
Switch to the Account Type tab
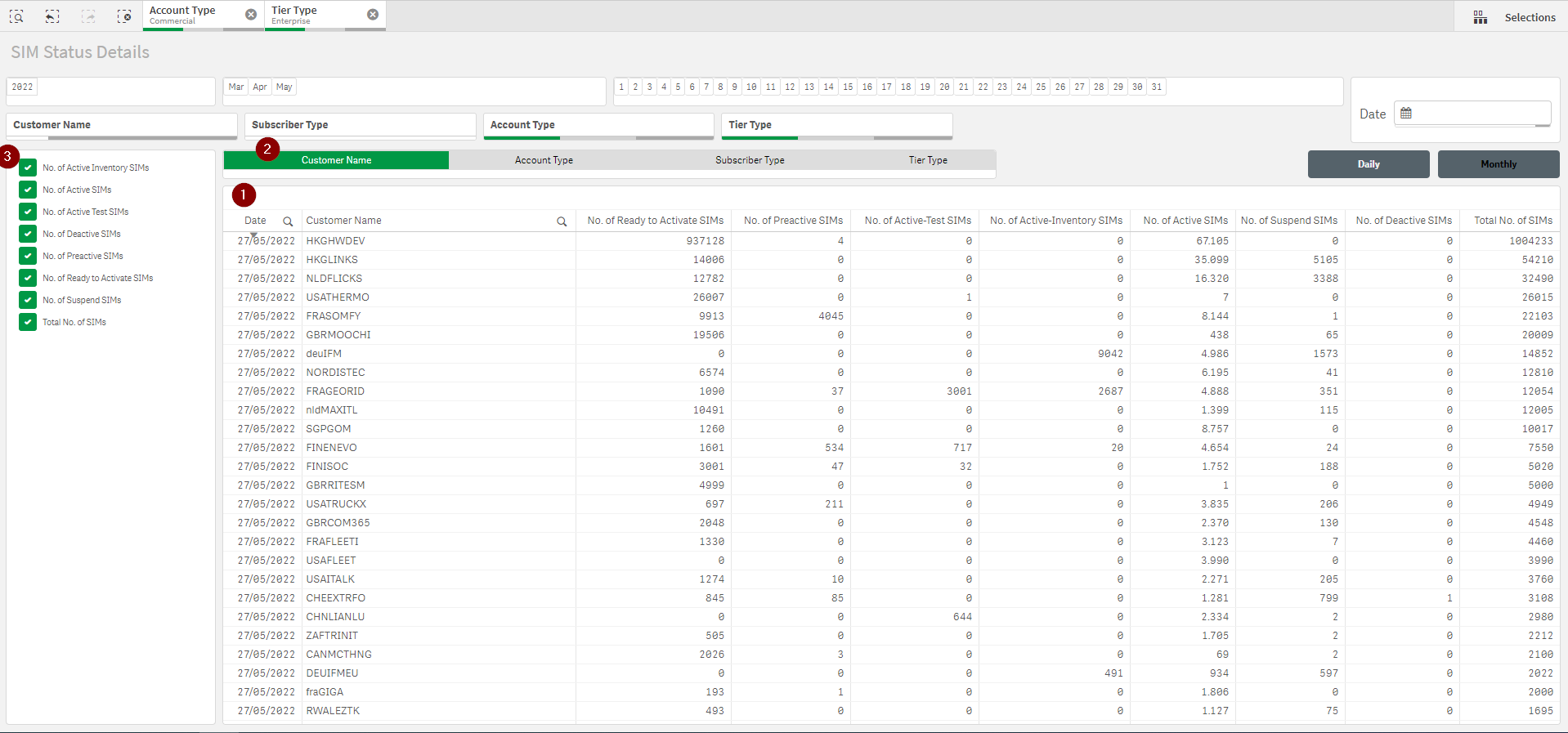coord(544,160)
